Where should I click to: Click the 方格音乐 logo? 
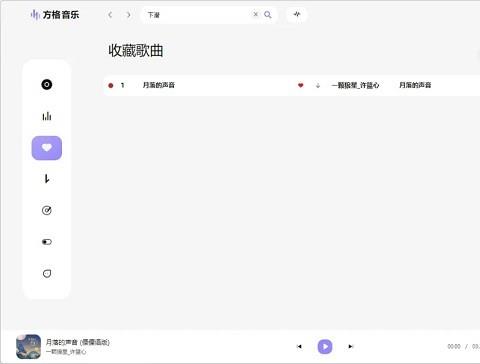[55, 15]
